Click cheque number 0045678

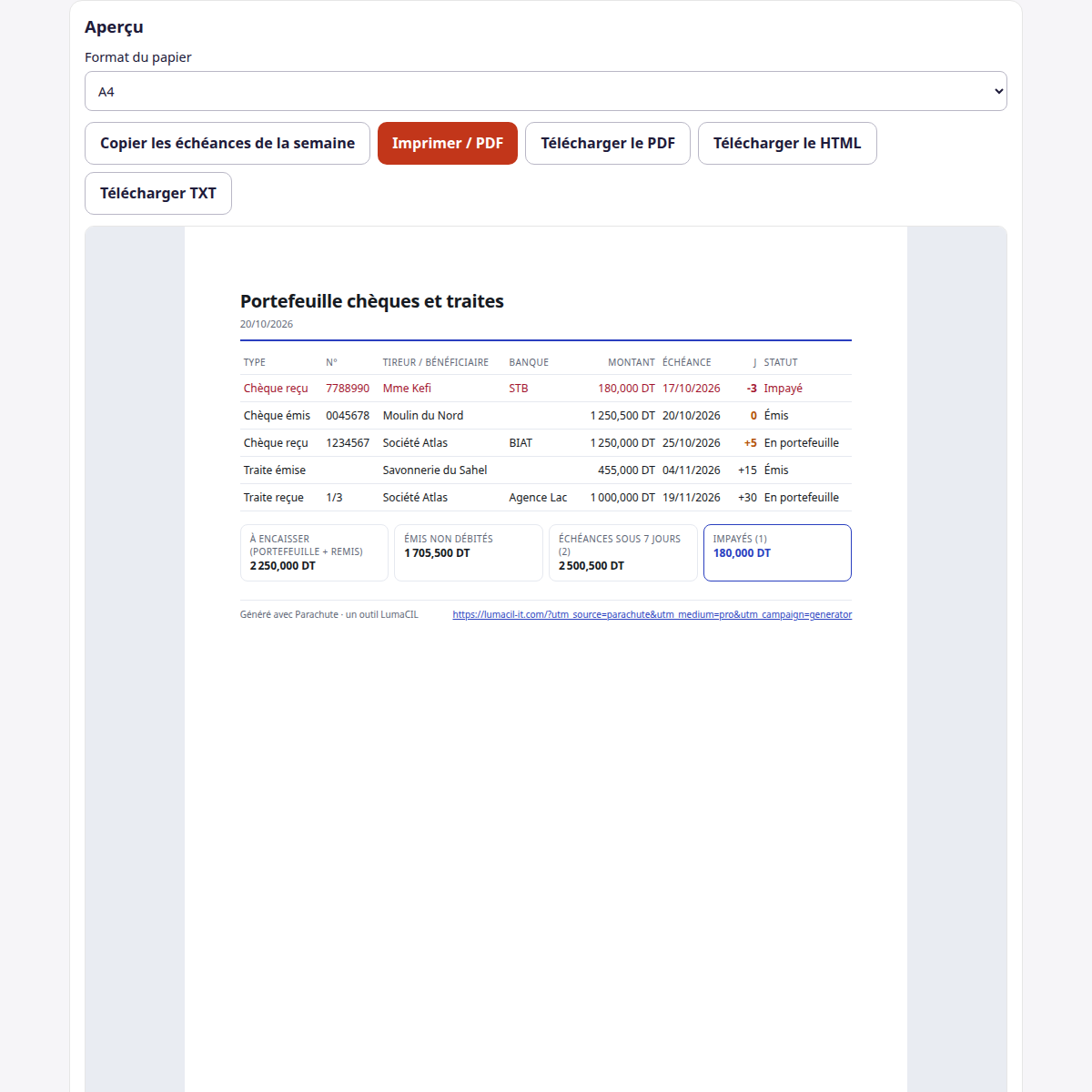348,416
